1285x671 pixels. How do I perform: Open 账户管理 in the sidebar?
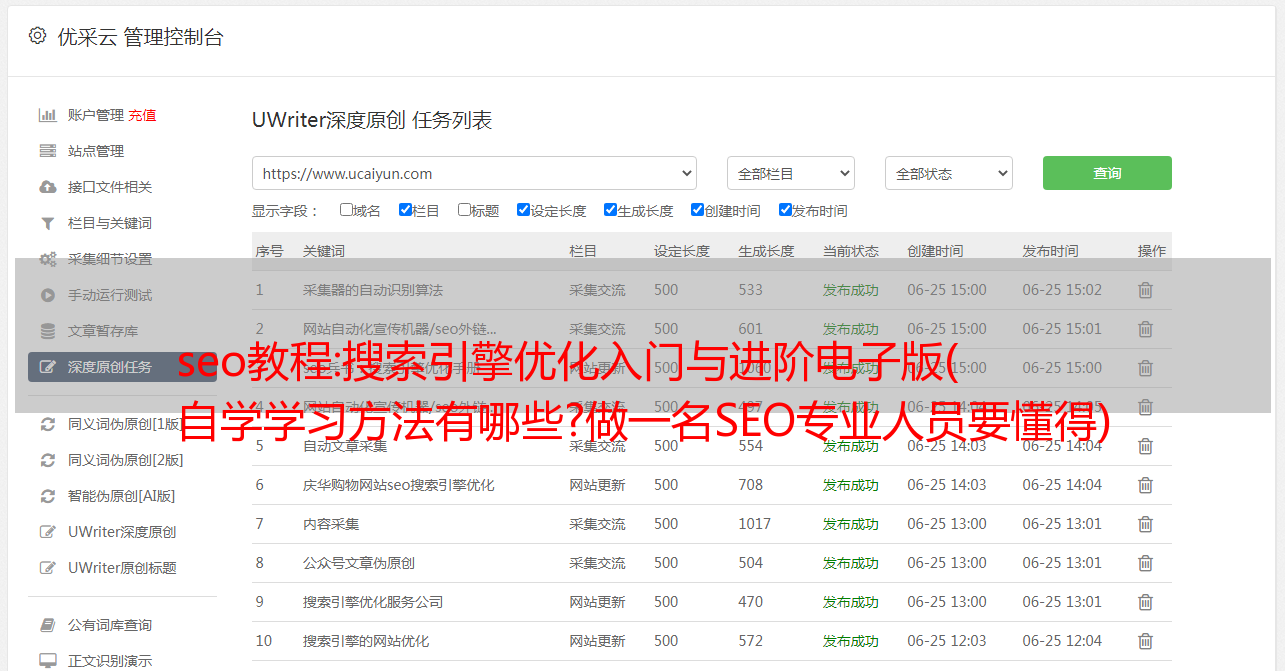96,115
